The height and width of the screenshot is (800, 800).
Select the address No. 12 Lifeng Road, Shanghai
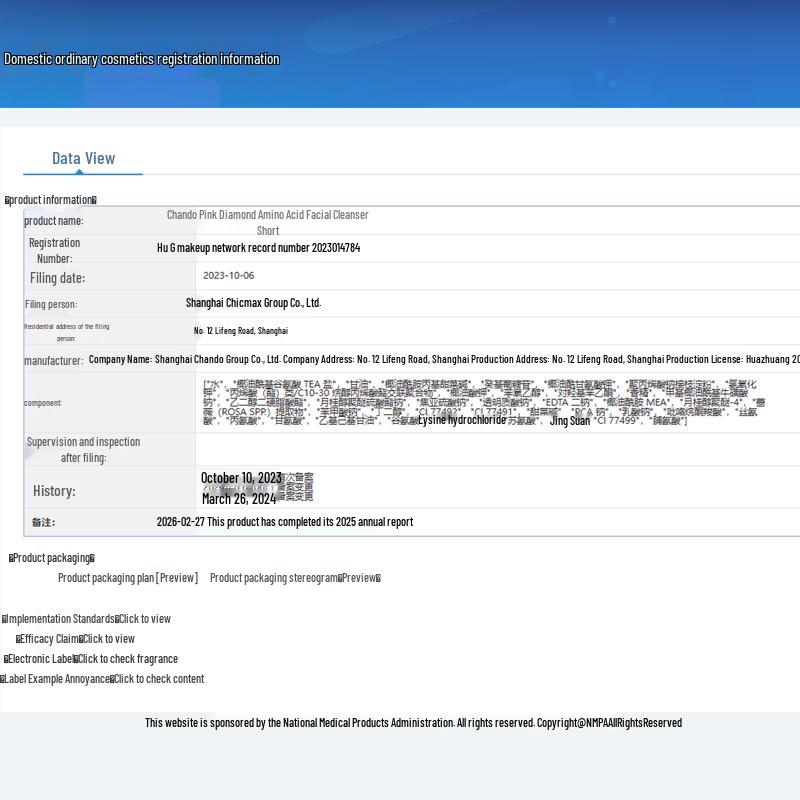tap(241, 331)
